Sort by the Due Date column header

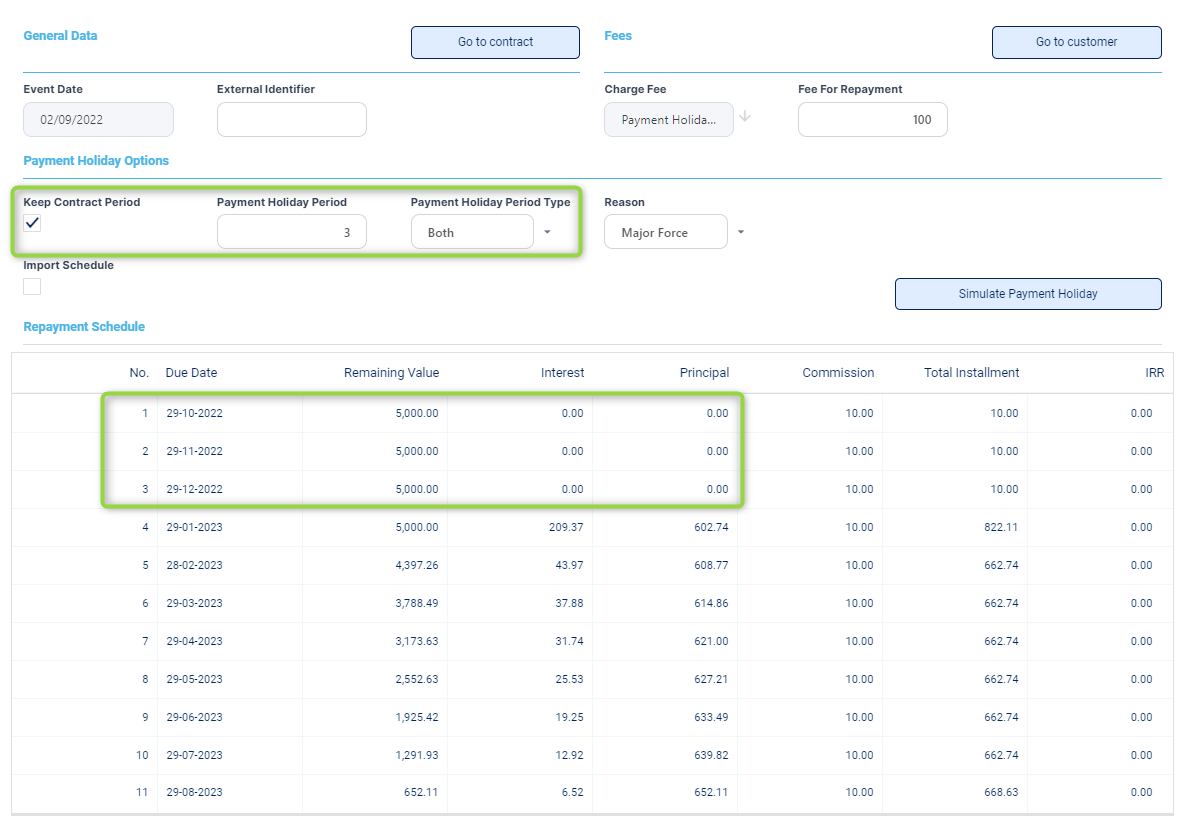192,373
